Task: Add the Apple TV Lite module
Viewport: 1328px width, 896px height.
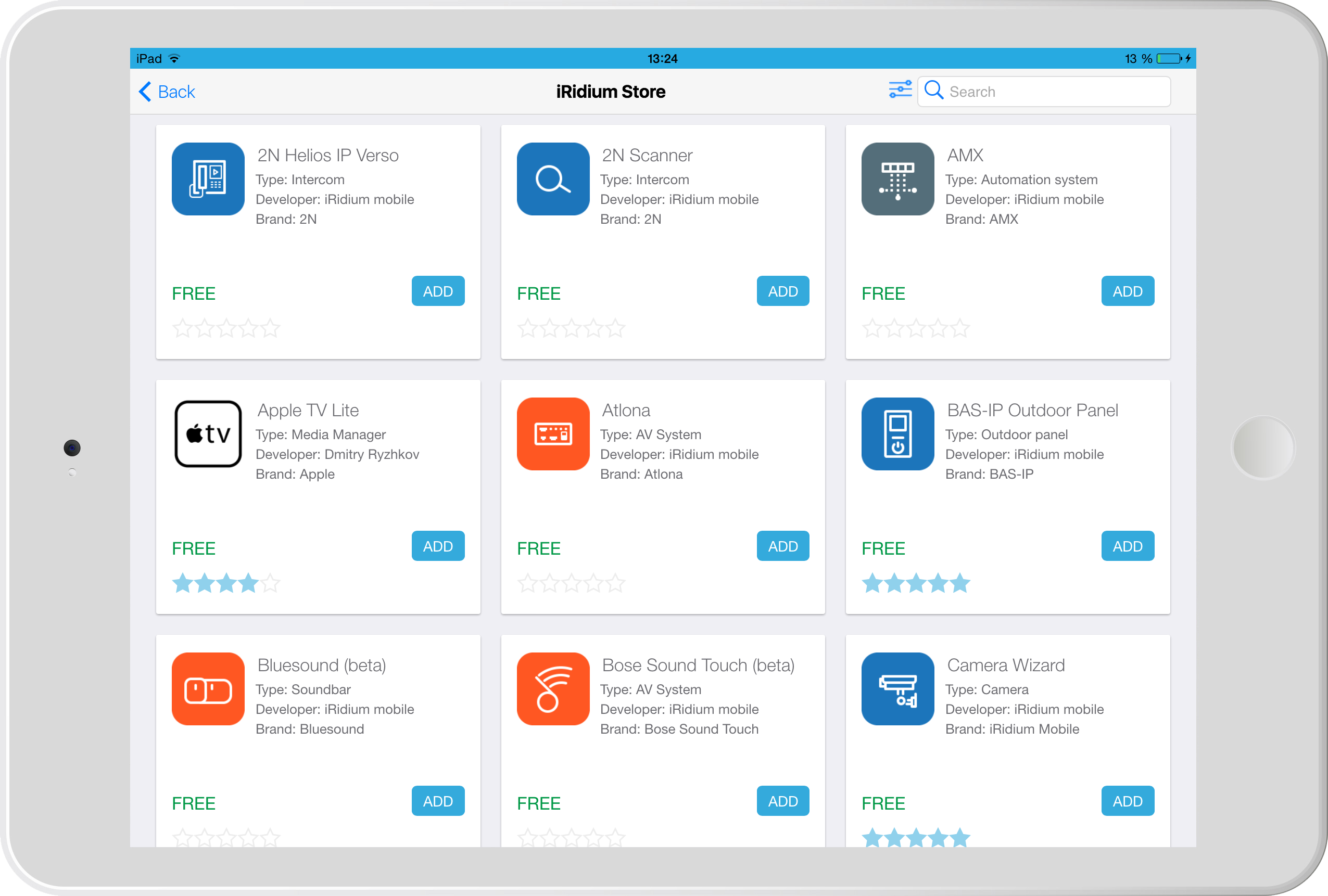Action: click(438, 546)
